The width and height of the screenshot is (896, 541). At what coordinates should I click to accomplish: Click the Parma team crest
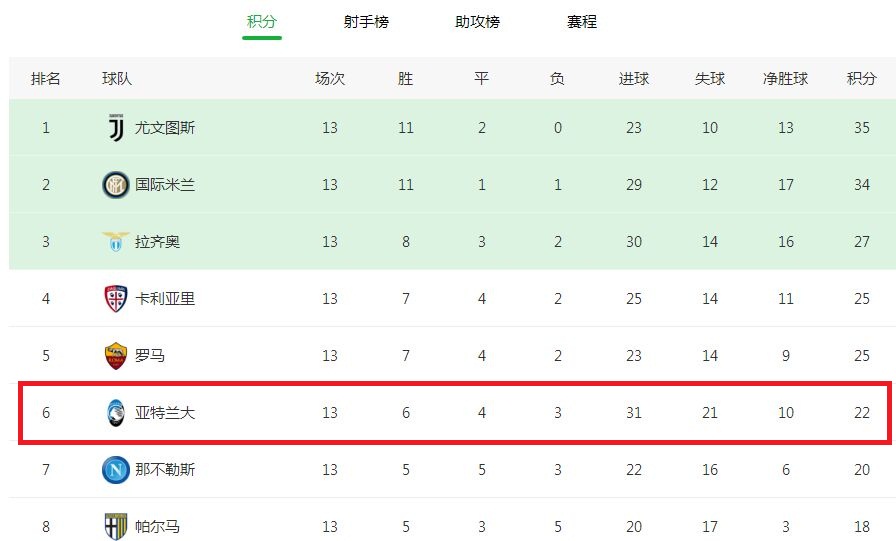click(x=115, y=526)
